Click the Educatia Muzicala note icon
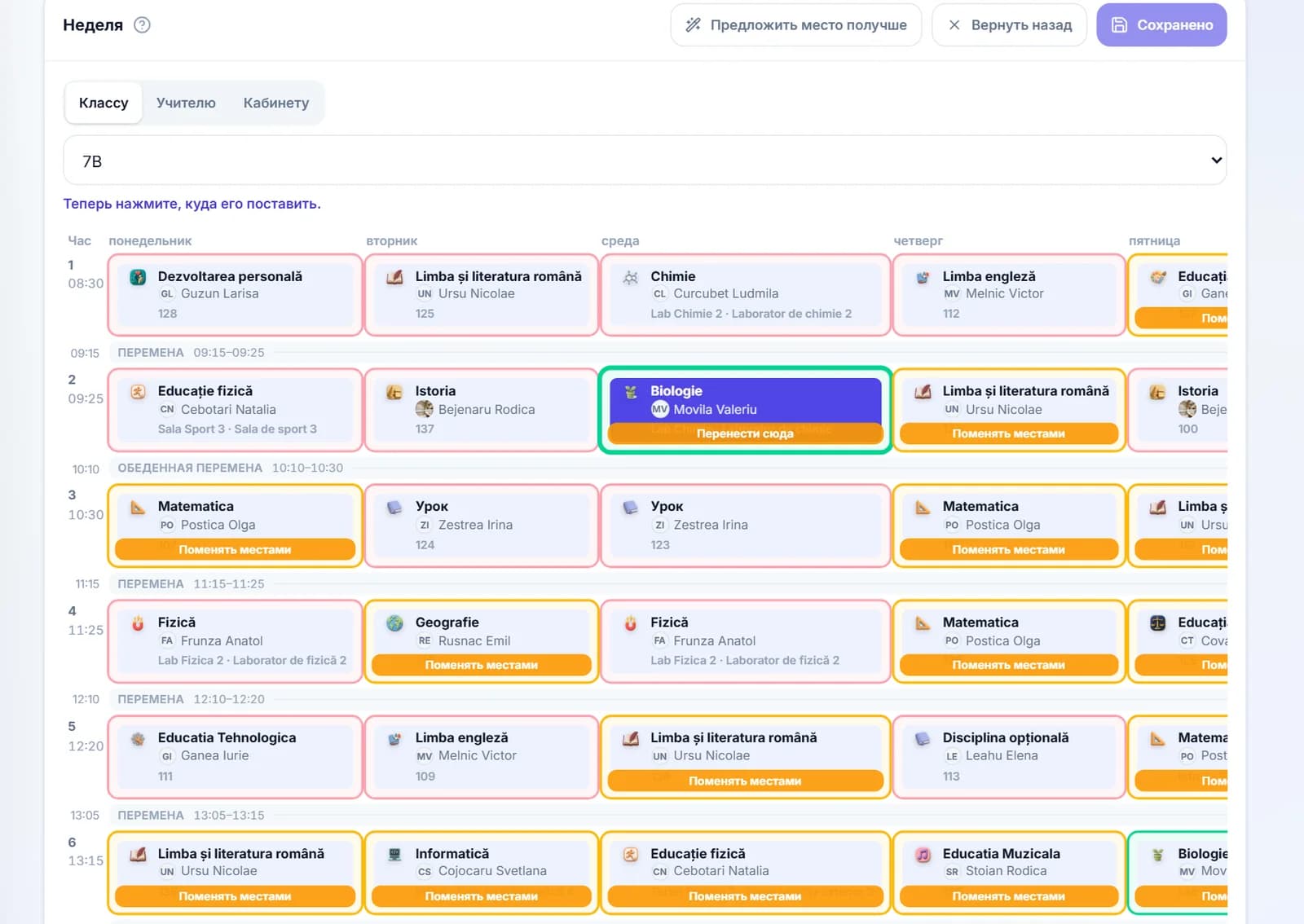 [923, 855]
